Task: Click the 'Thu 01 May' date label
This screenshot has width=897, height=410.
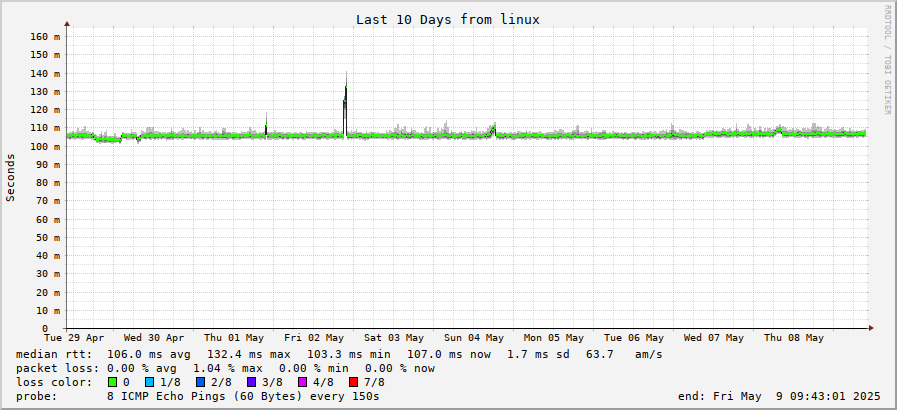Action: point(234,337)
